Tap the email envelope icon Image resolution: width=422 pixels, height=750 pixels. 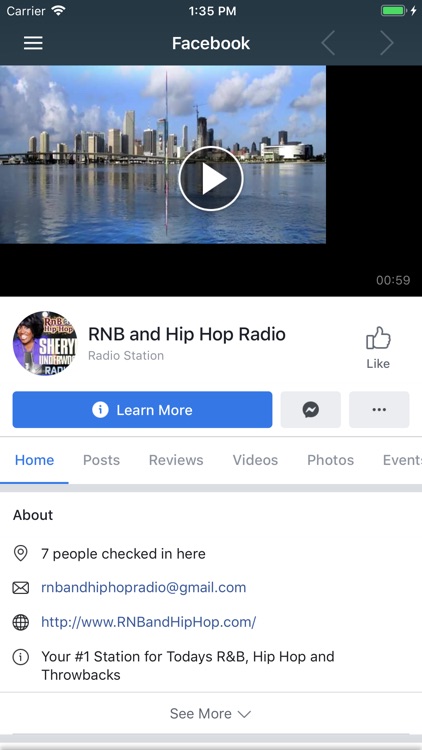point(21,588)
